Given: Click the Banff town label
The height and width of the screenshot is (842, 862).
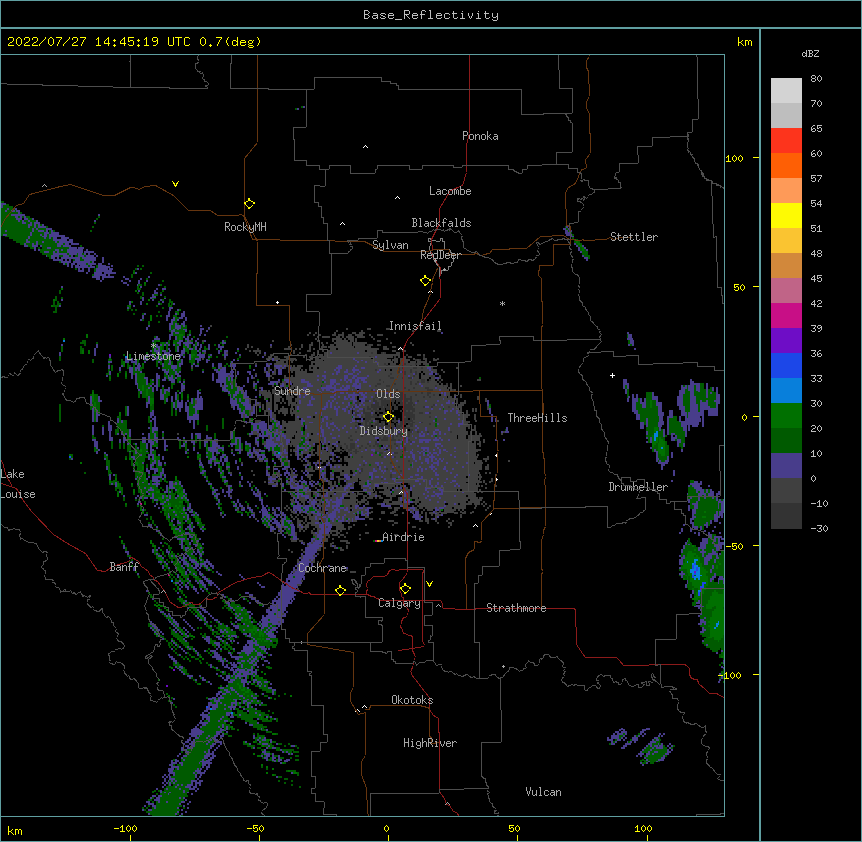Looking at the screenshot, I should [x=124, y=567].
